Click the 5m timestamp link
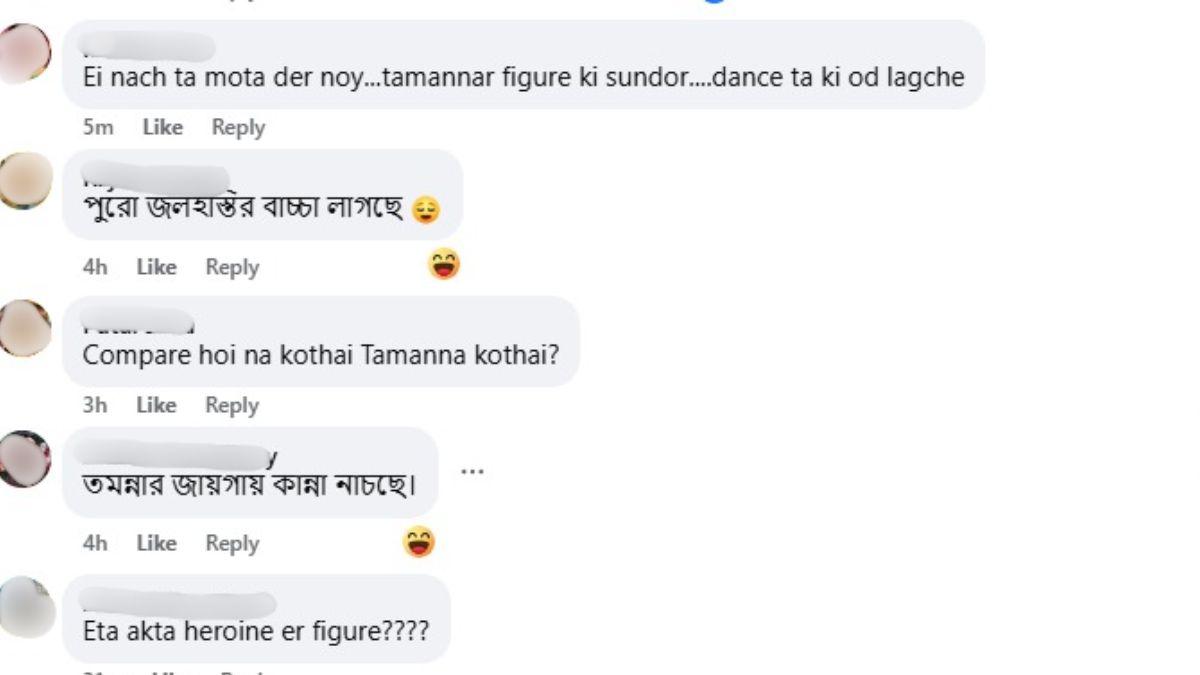Image resolution: width=1200 pixels, height=675 pixels. (x=97, y=127)
